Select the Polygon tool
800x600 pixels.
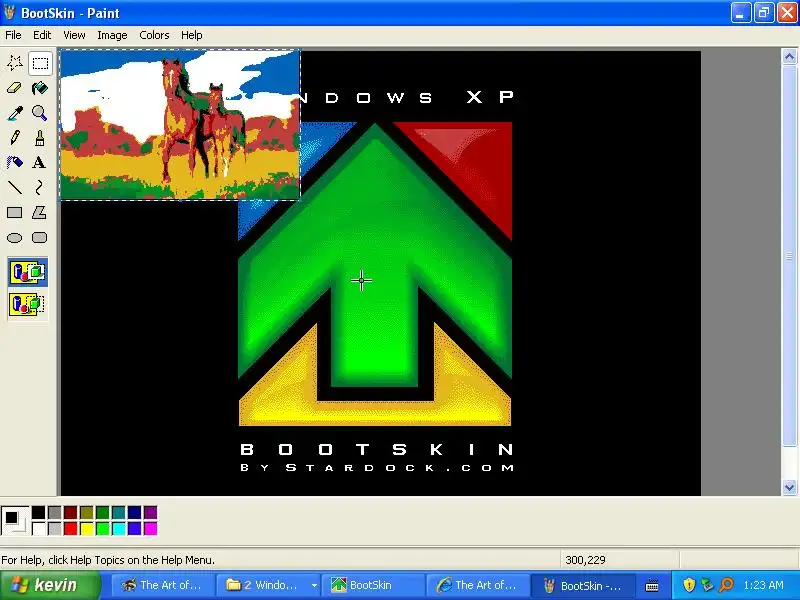coord(40,213)
